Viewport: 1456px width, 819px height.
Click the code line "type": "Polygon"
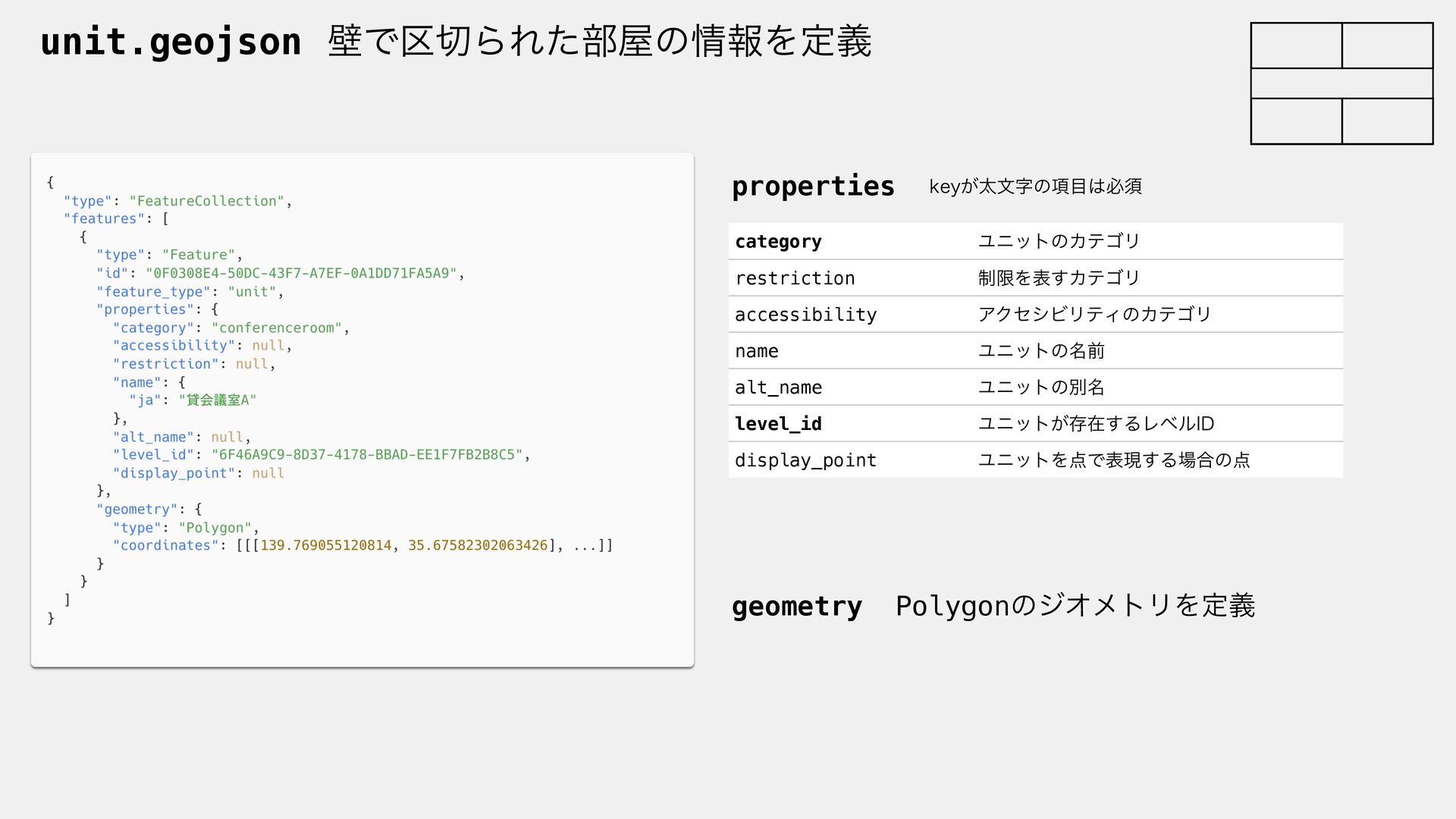(x=186, y=528)
